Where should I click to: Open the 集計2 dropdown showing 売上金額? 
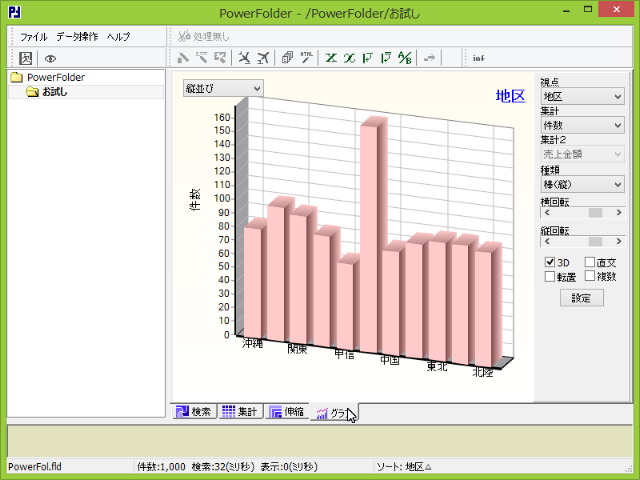(582, 154)
